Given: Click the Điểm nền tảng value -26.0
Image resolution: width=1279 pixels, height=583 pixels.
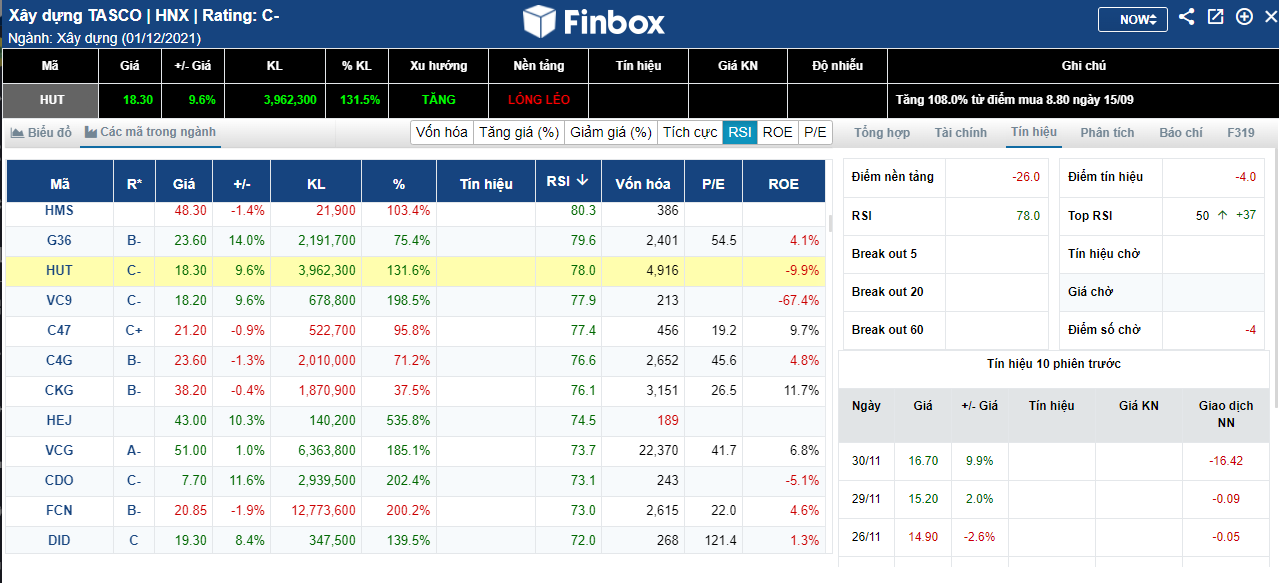Looking at the screenshot, I should (1025, 177).
